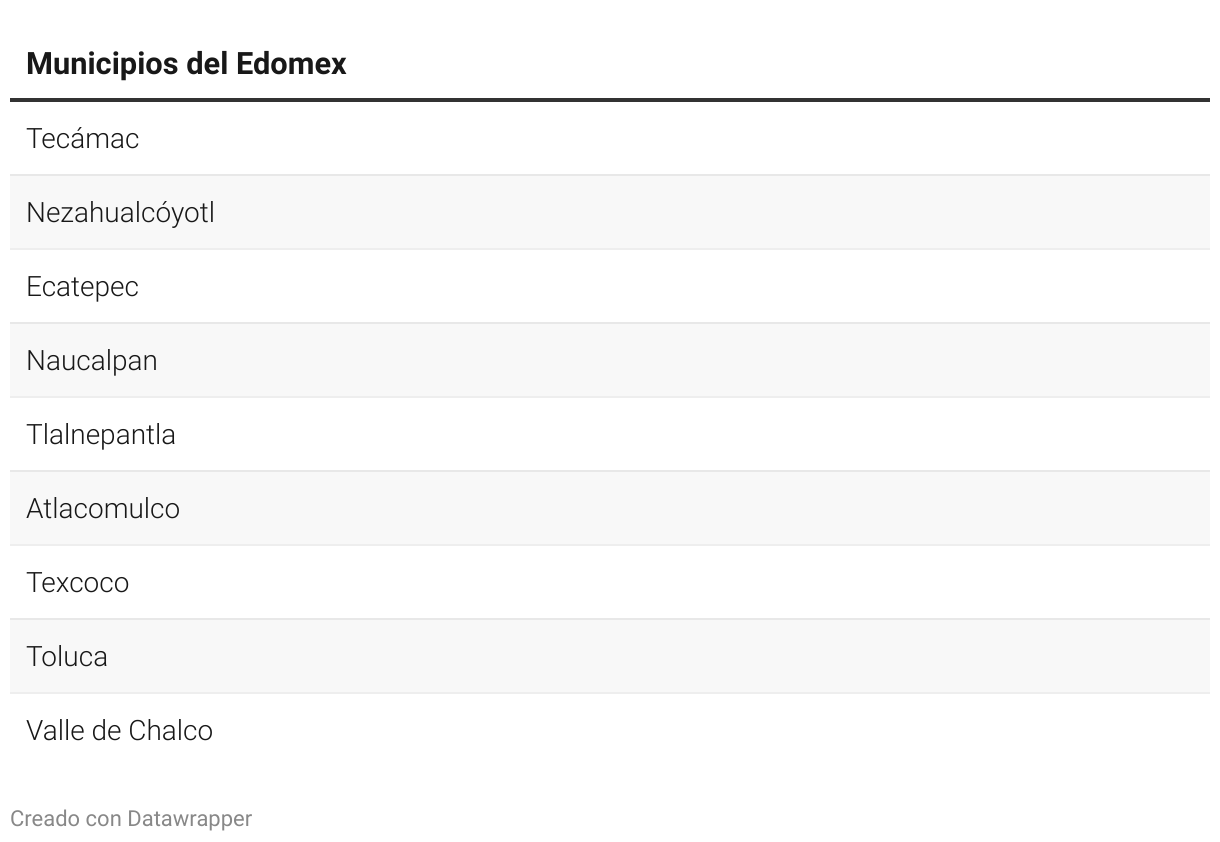
Task: Select the Tecámac row
Action: click(610, 138)
